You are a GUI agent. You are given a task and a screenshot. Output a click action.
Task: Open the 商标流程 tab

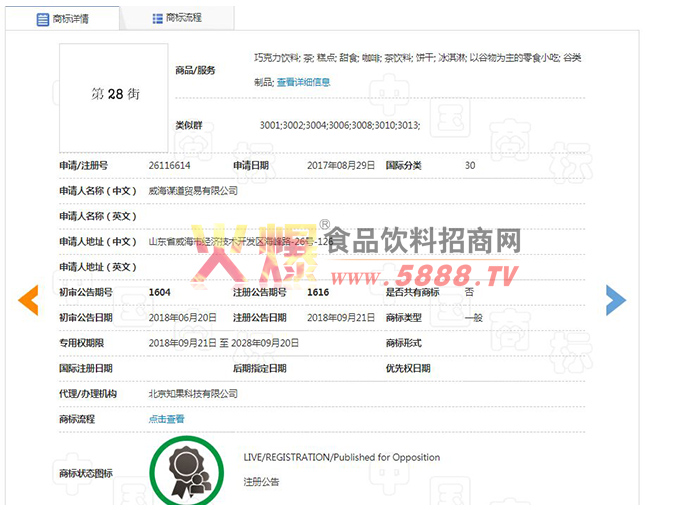tap(183, 18)
